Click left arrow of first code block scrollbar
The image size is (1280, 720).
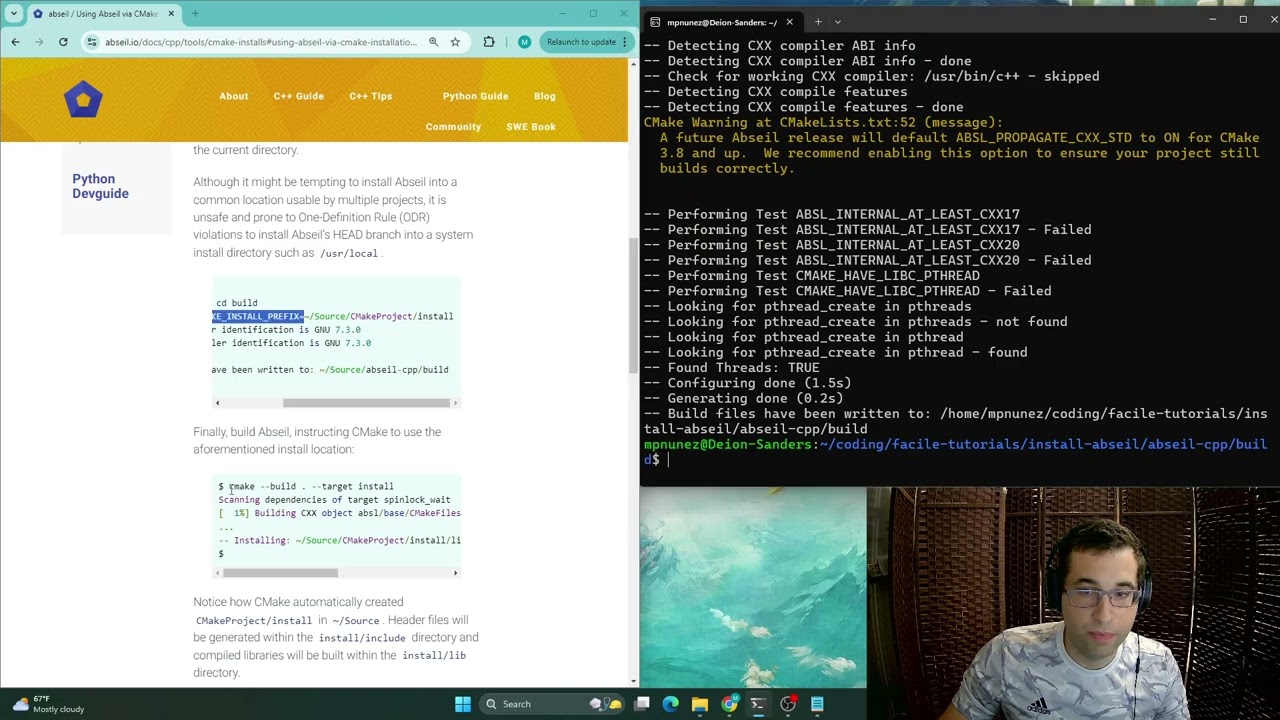pos(217,403)
